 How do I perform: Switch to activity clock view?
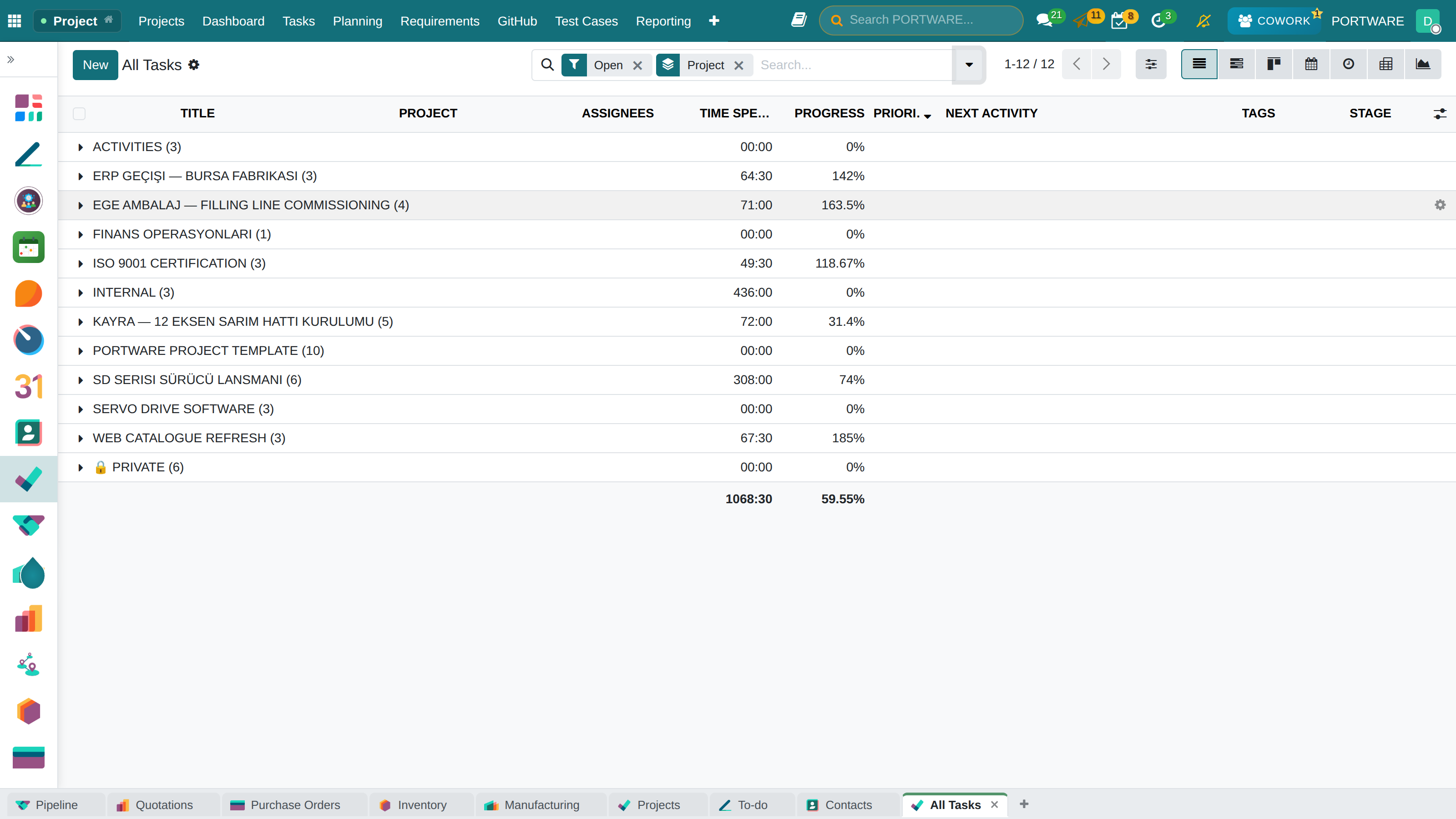(x=1348, y=64)
